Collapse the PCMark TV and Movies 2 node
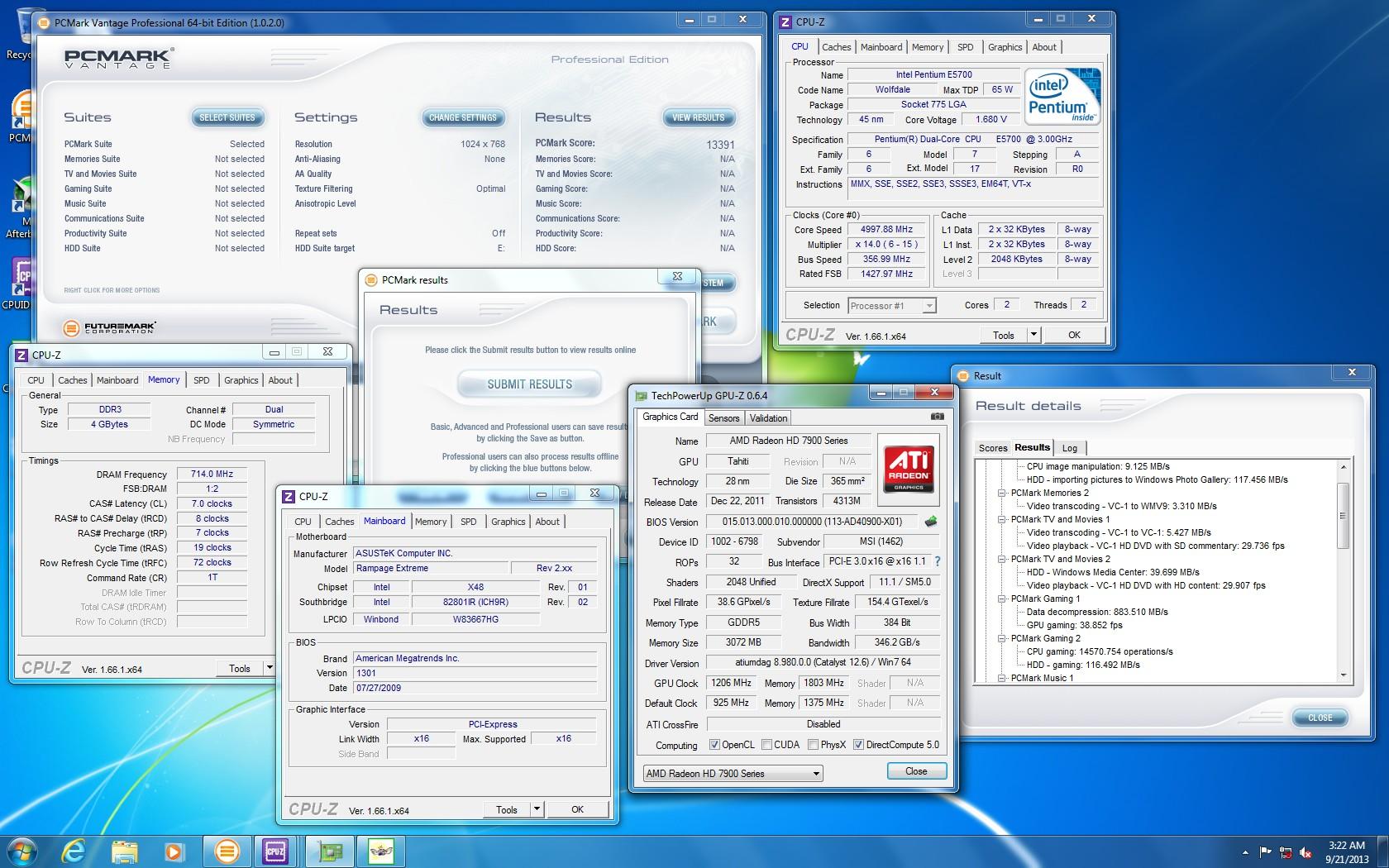Screen dimensions: 1389x868 point(1001,559)
